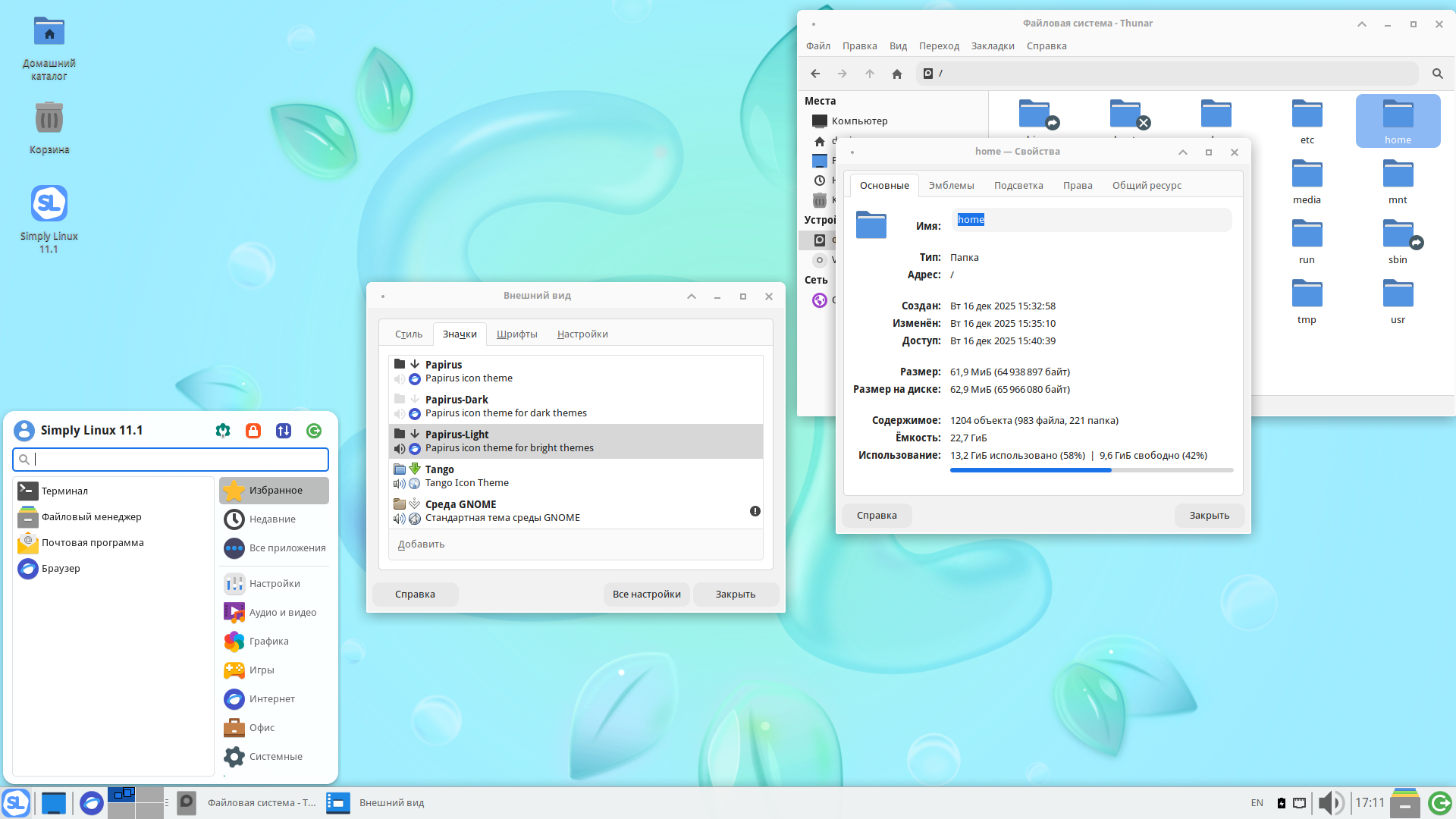Viewport: 1456px width, 819px height.
Task: Click the Имя field containing home
Action: pyautogui.click(x=1092, y=220)
